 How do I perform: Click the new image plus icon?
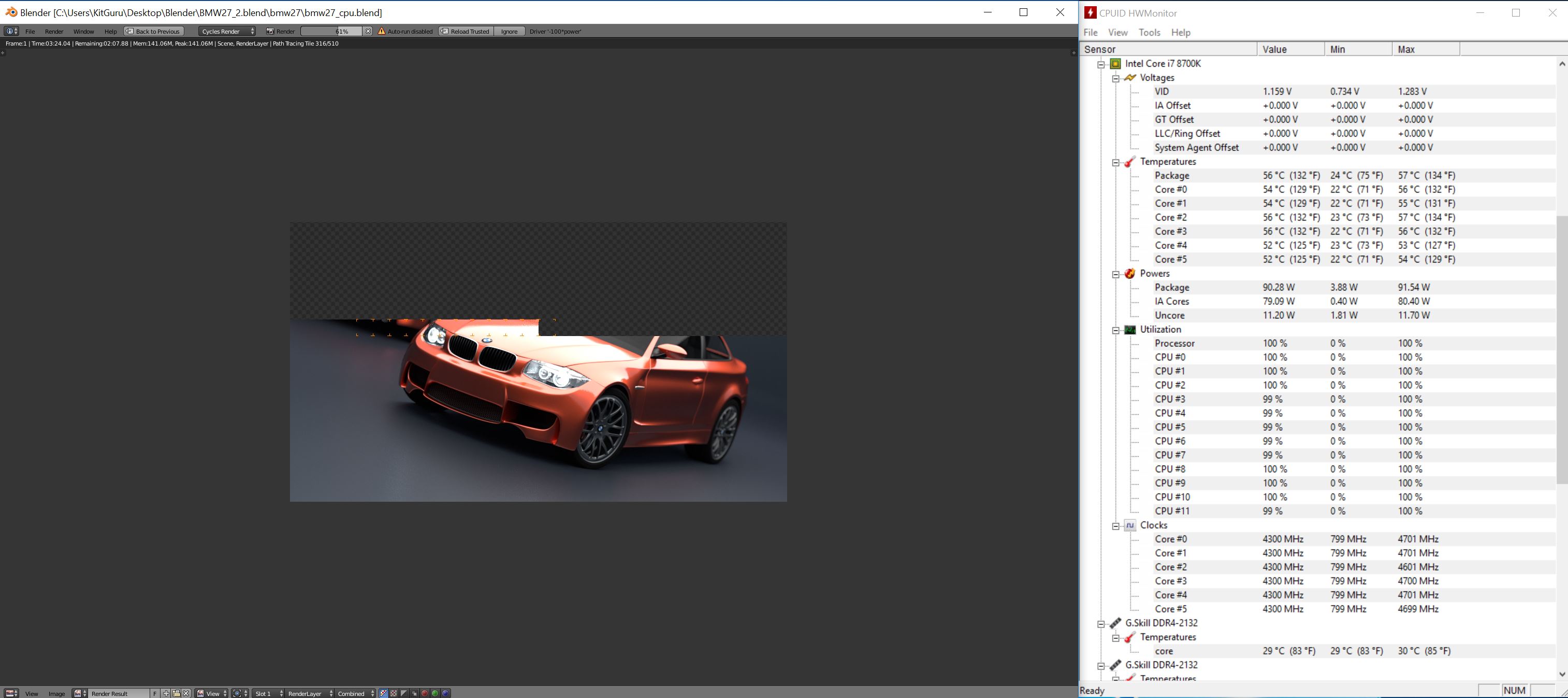[x=166, y=693]
